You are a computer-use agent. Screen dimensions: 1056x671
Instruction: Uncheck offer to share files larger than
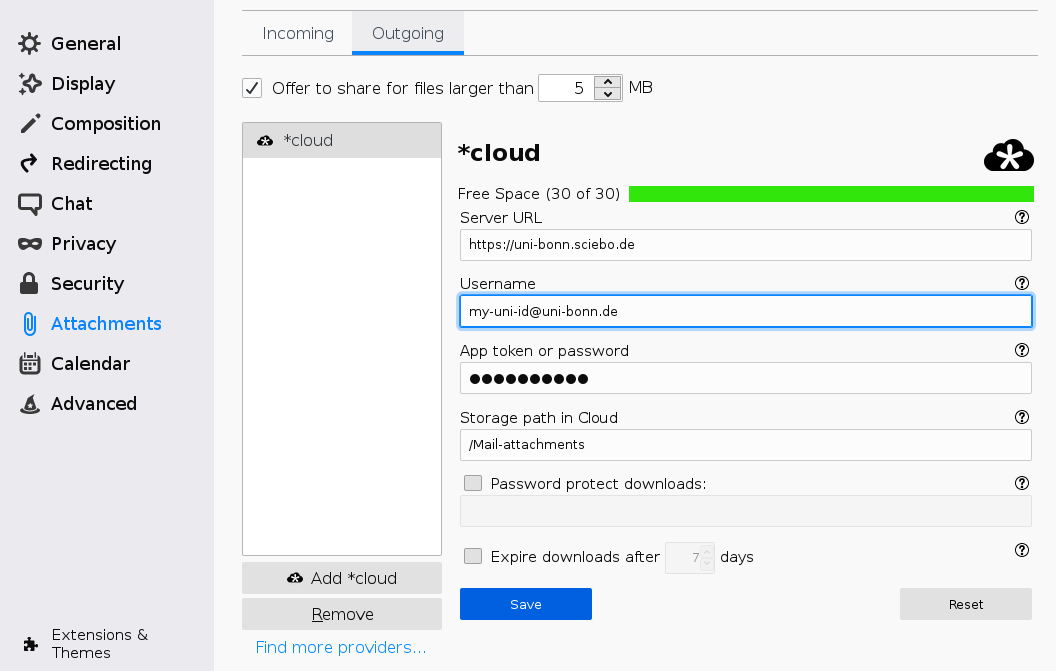(251, 88)
